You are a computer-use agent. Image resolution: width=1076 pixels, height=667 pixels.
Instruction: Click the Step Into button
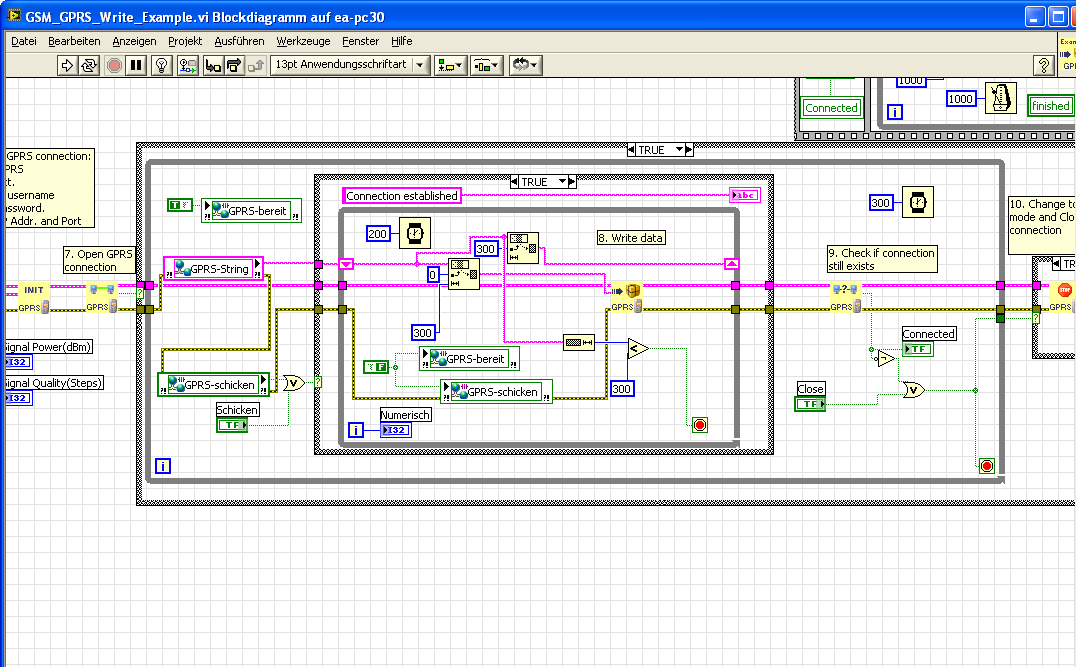point(212,65)
